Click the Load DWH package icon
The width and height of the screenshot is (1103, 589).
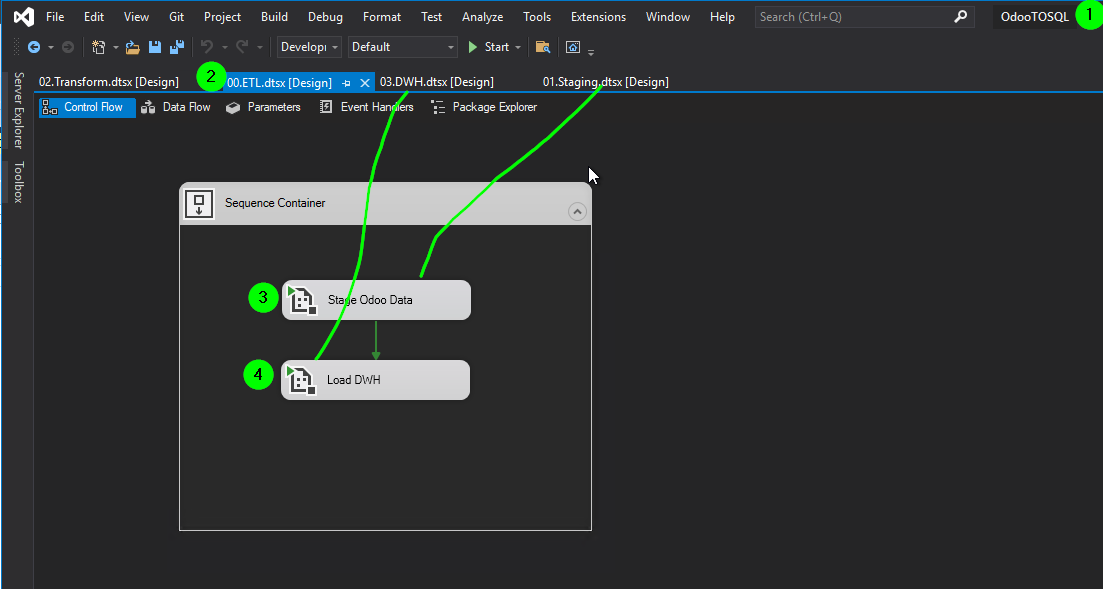300,380
